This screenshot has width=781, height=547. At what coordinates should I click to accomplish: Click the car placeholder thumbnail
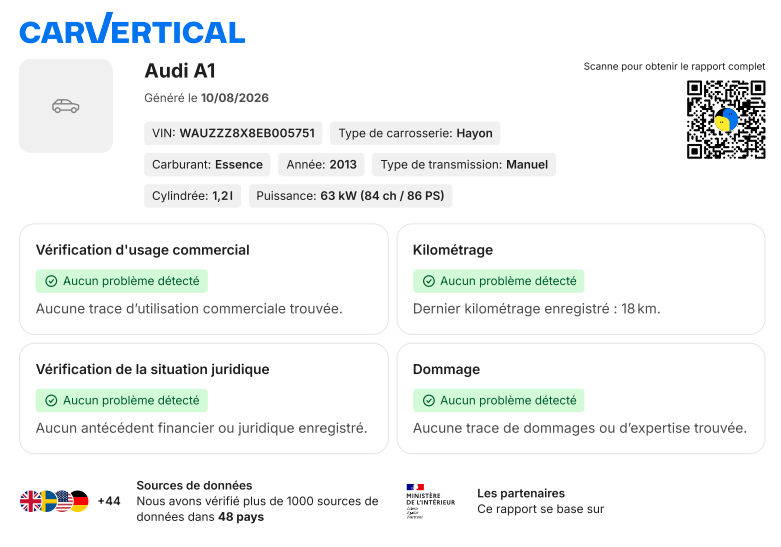pos(66,106)
